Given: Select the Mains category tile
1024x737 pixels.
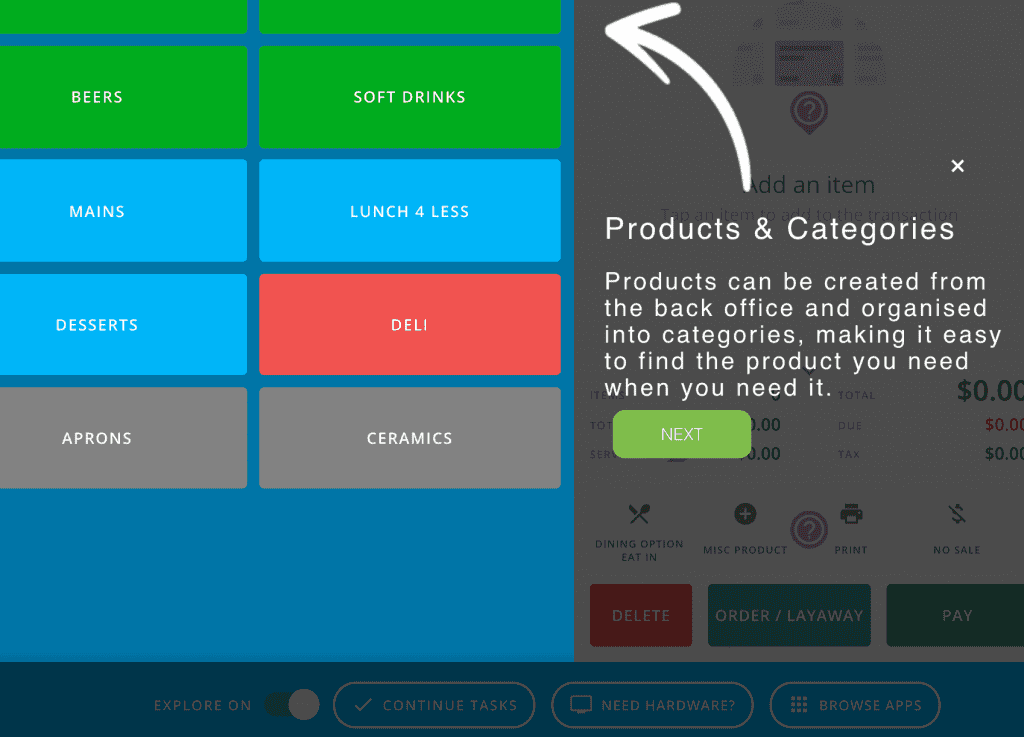Looking at the screenshot, I should [x=97, y=211].
